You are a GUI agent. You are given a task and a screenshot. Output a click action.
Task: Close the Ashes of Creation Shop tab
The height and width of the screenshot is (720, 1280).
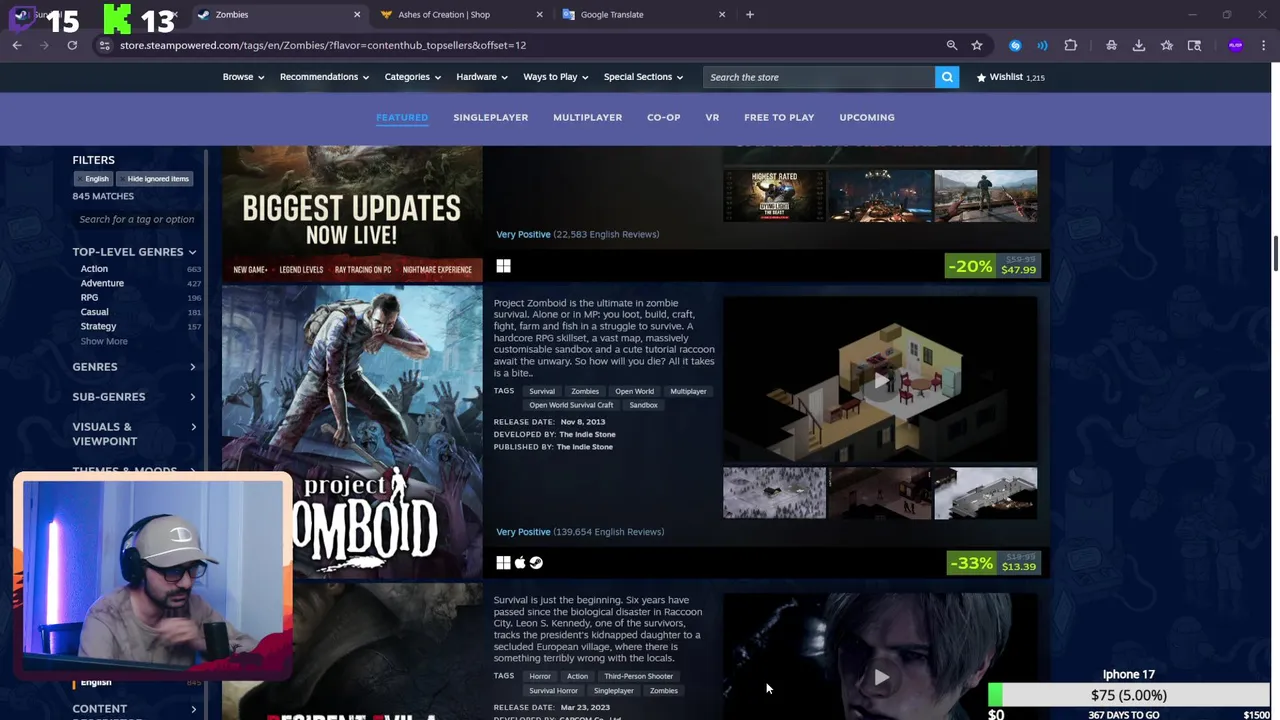540,14
